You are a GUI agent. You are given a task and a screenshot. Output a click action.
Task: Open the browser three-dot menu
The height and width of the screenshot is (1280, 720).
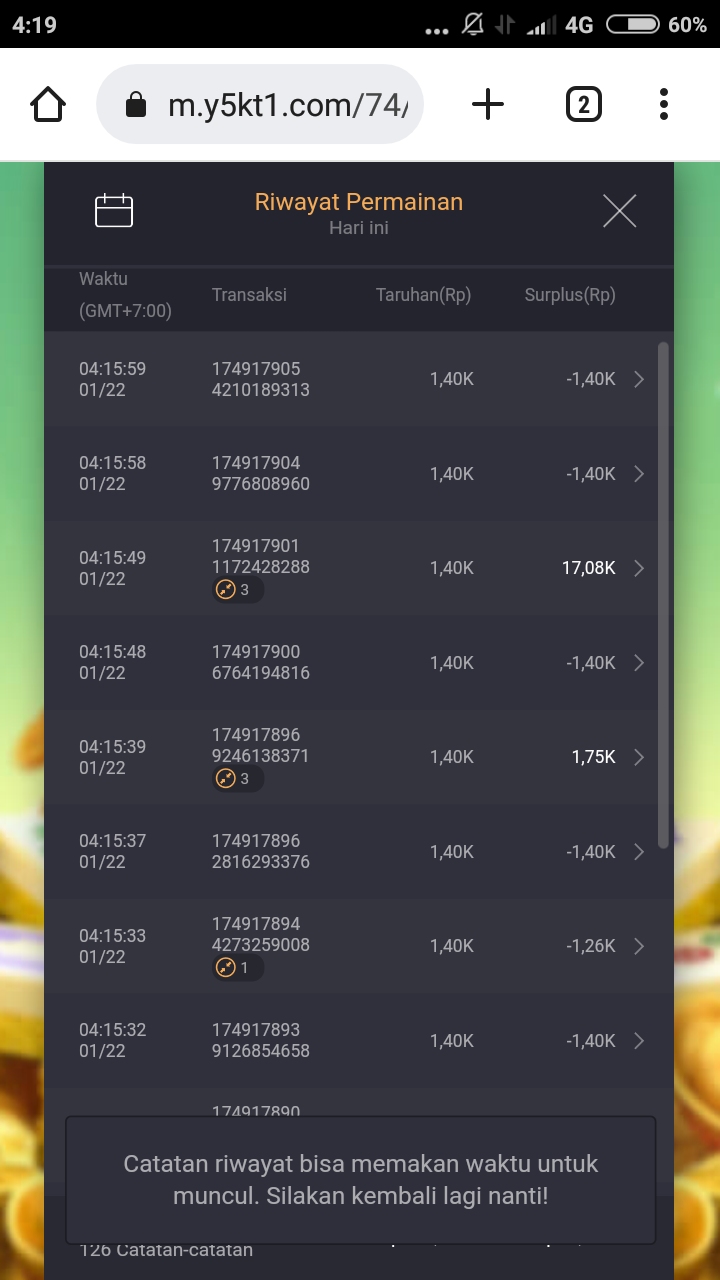tap(663, 104)
